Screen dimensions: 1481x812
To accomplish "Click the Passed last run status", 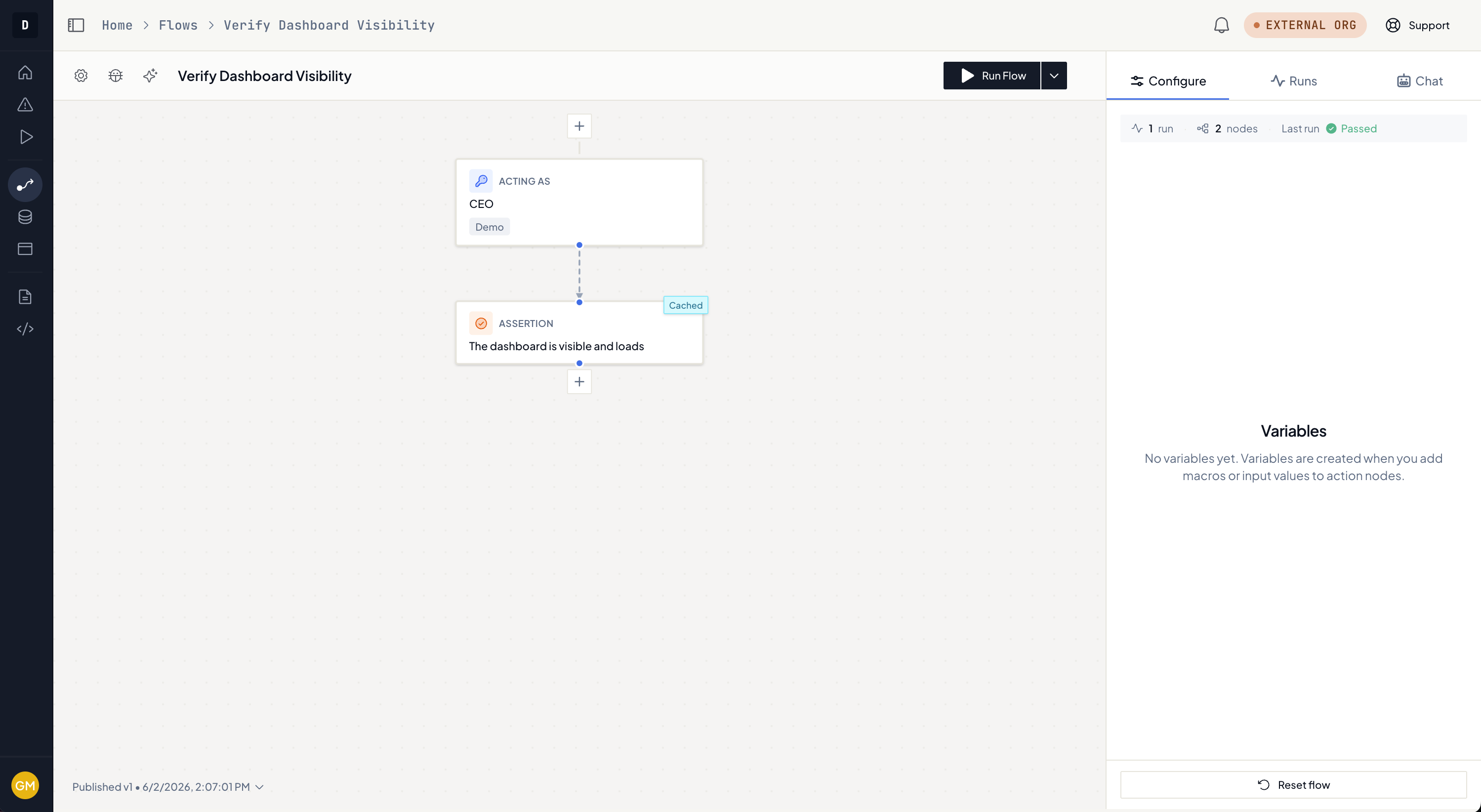I will click(1352, 128).
